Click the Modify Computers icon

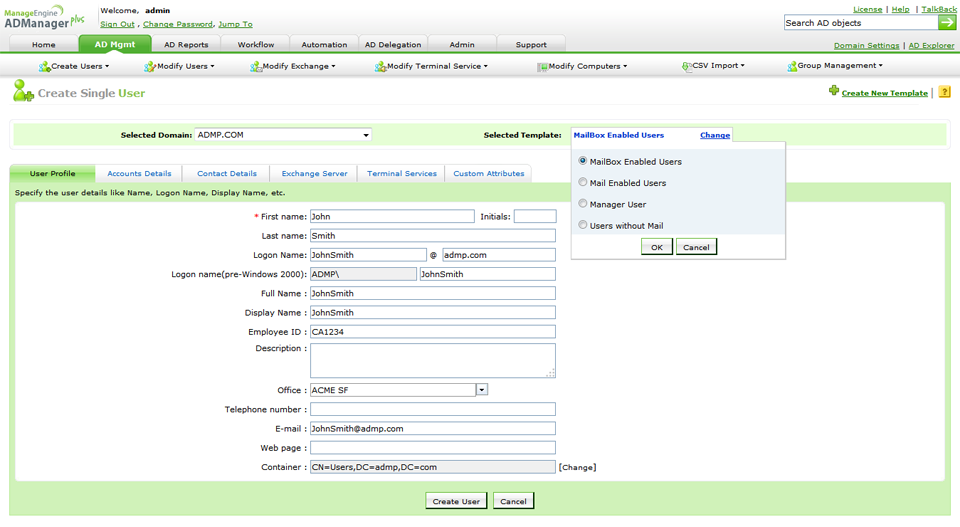click(542, 67)
